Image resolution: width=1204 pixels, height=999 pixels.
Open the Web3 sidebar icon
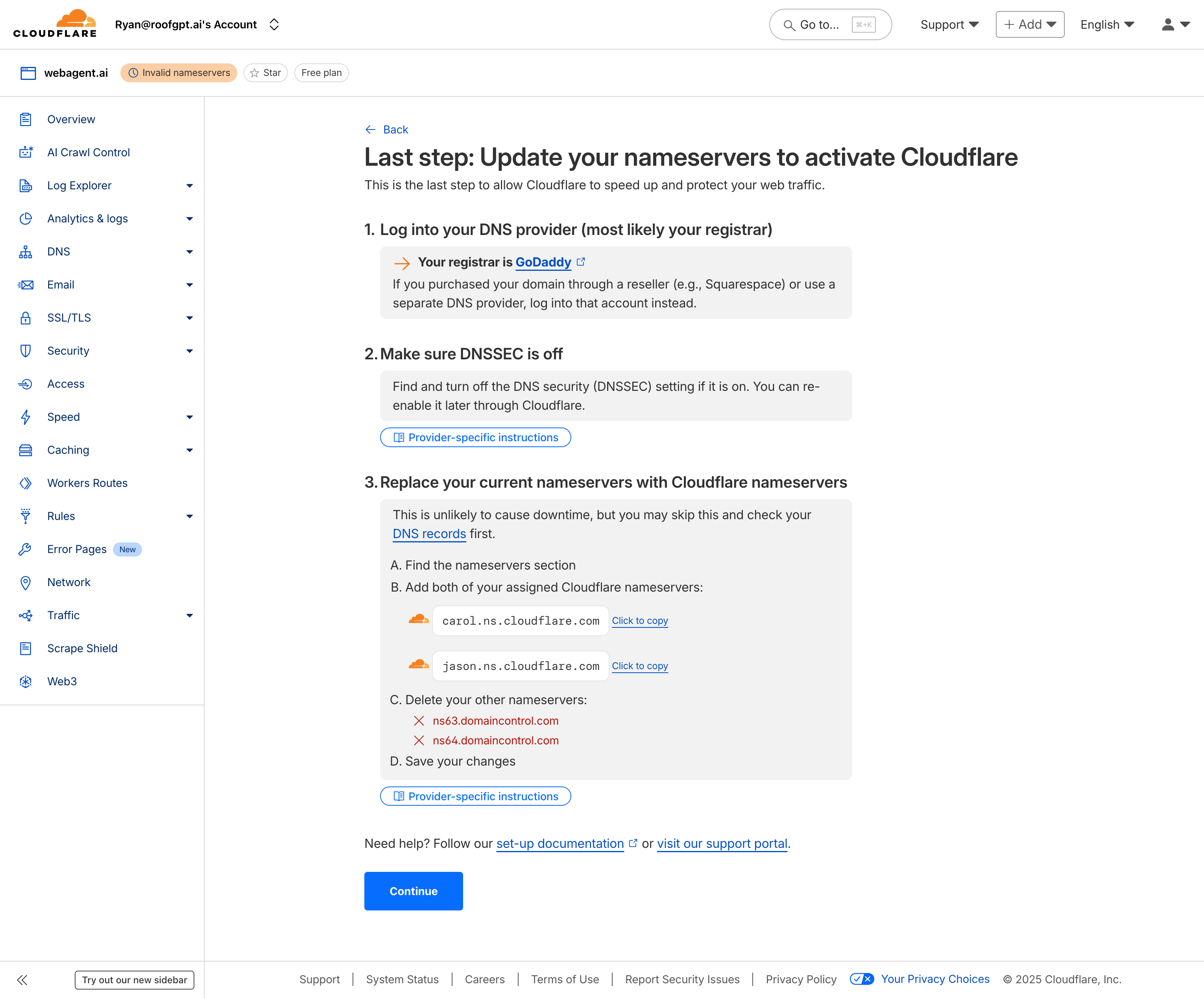point(26,681)
